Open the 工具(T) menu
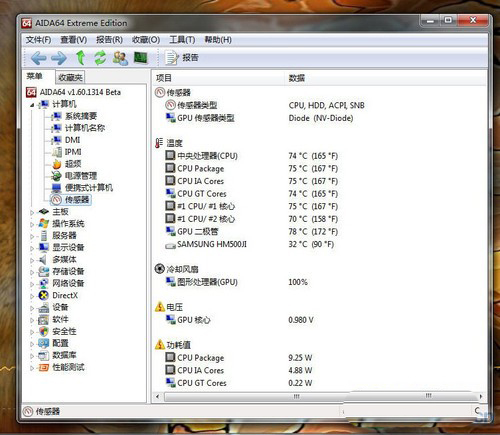The height and width of the screenshot is (435, 500). coord(182,40)
